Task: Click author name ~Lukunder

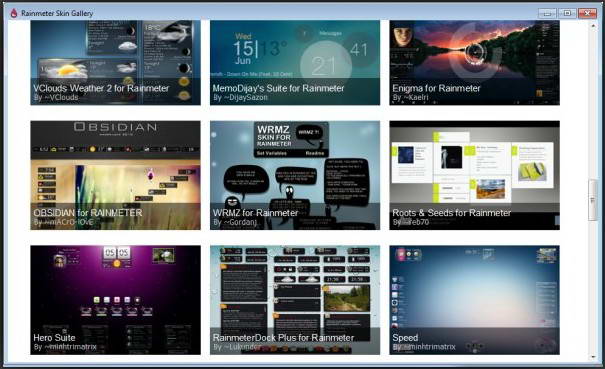Action: pos(242,347)
